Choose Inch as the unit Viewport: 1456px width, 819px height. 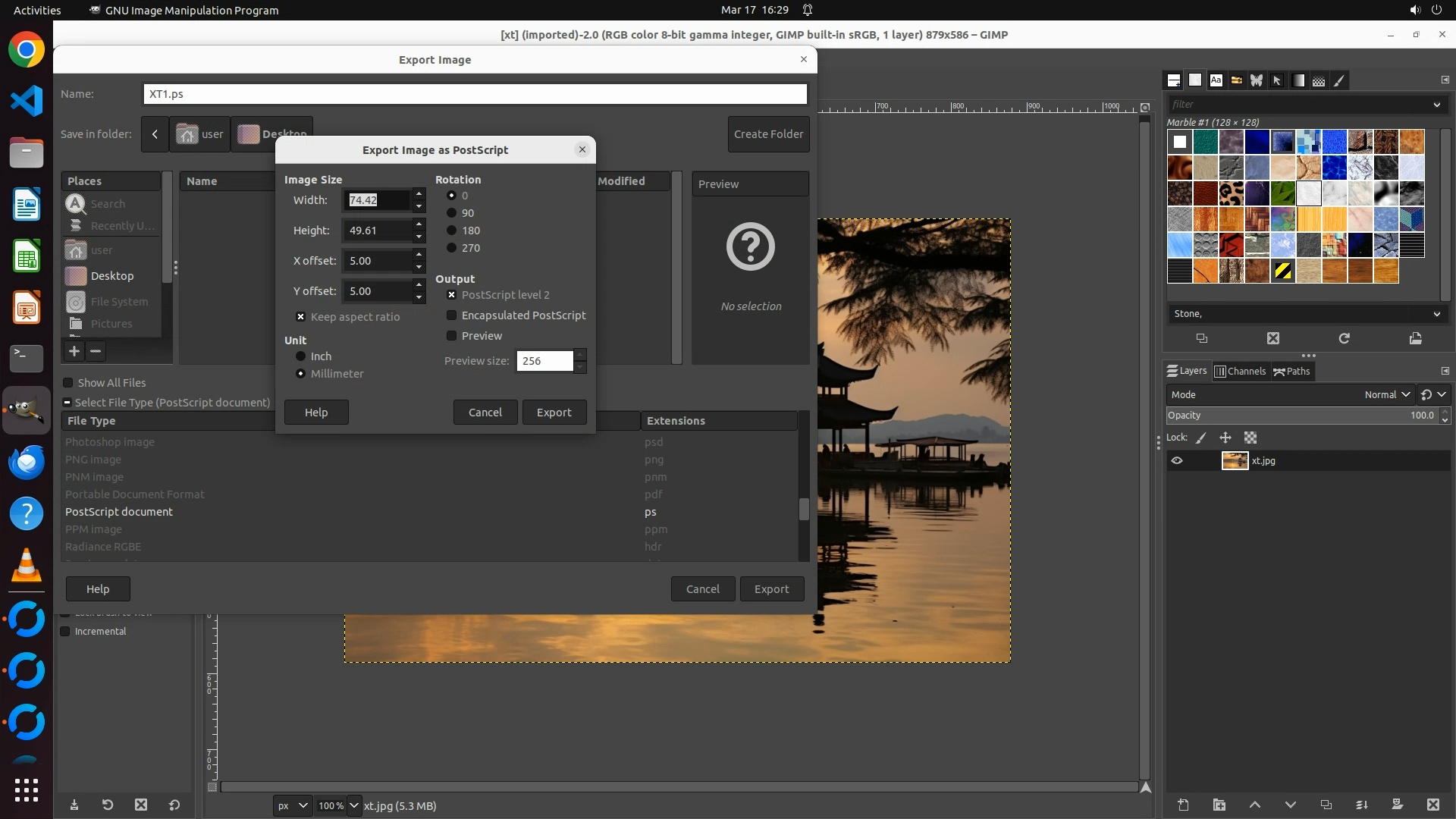point(301,356)
